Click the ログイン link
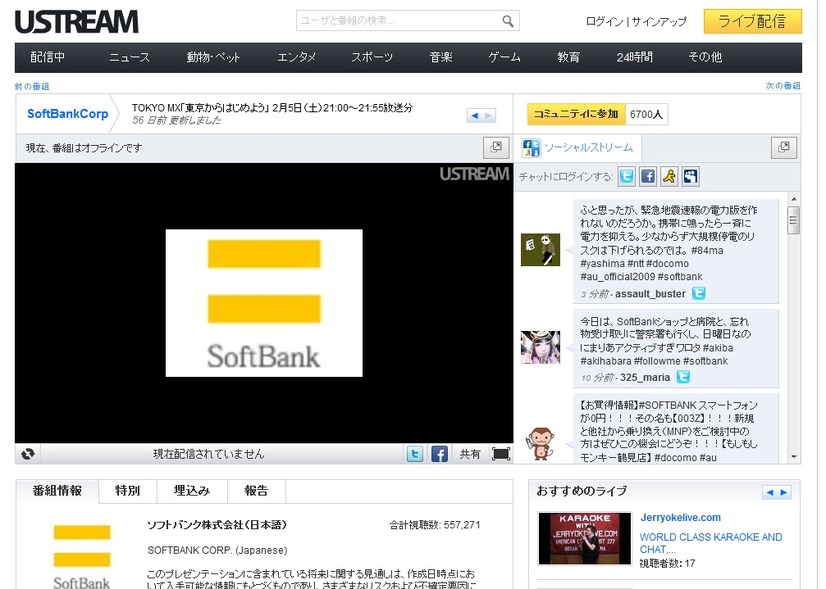 [x=604, y=21]
